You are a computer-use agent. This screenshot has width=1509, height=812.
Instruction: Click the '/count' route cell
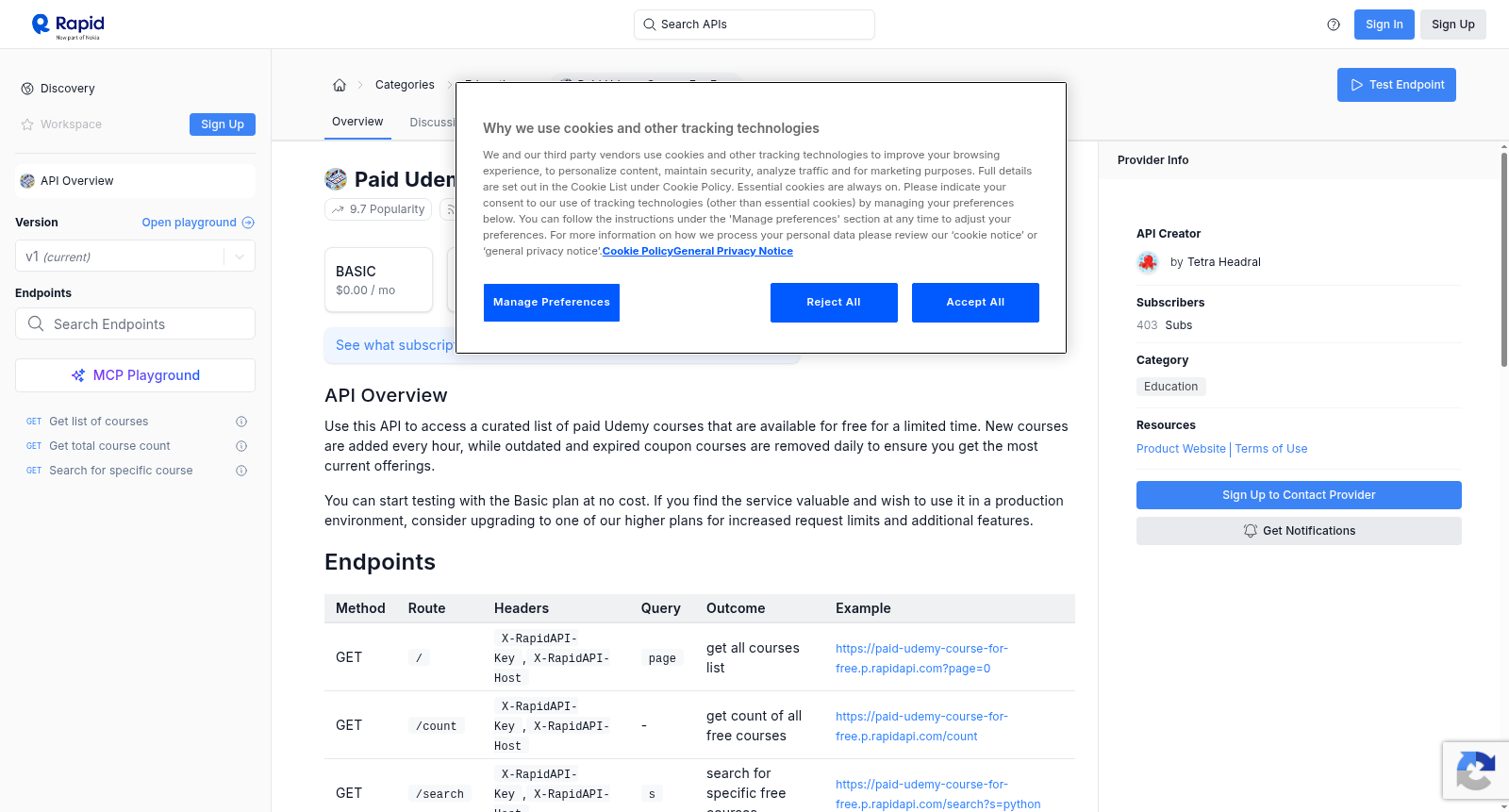tap(437, 726)
